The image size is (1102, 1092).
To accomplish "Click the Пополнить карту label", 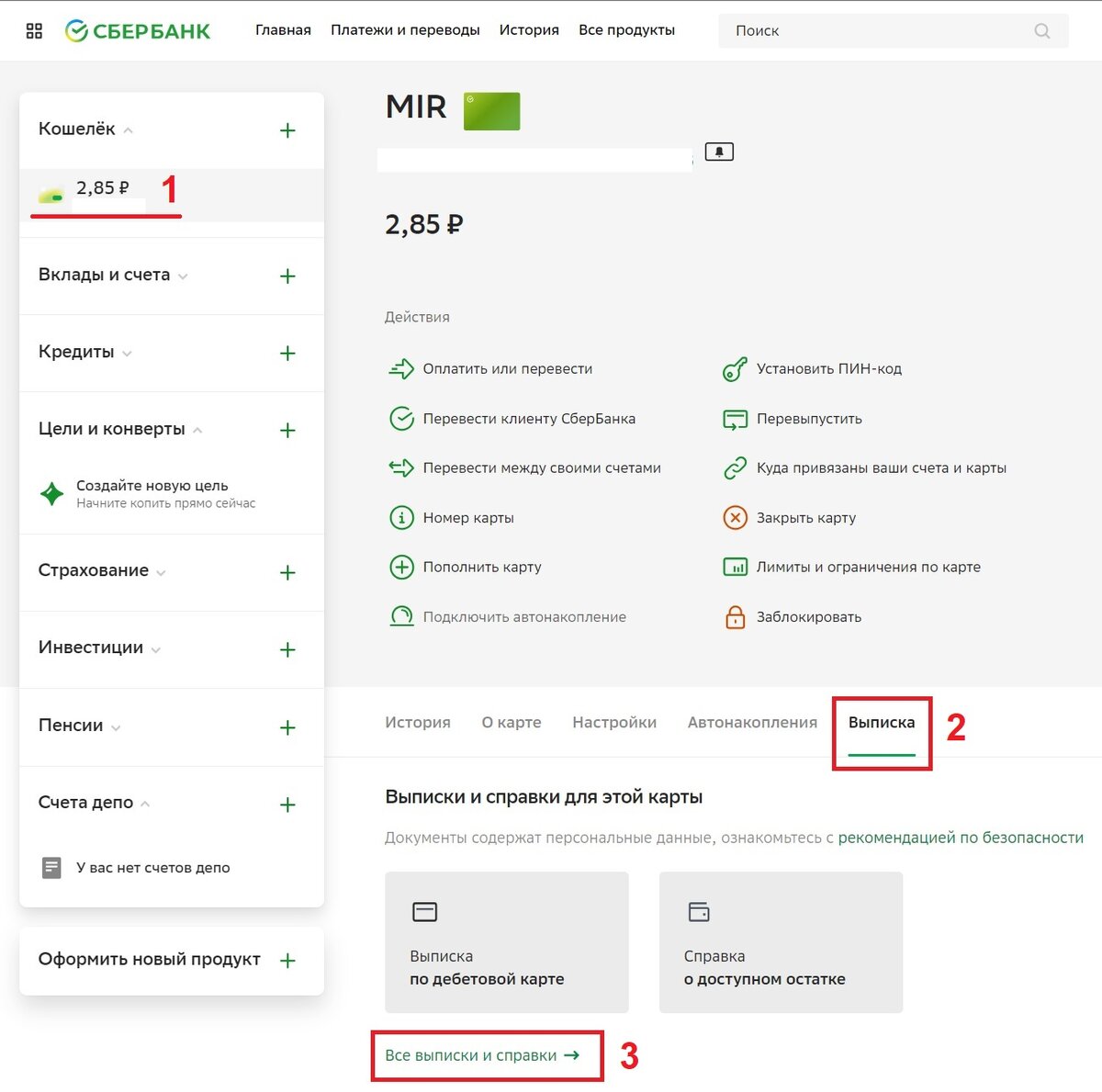I will coord(482,568).
